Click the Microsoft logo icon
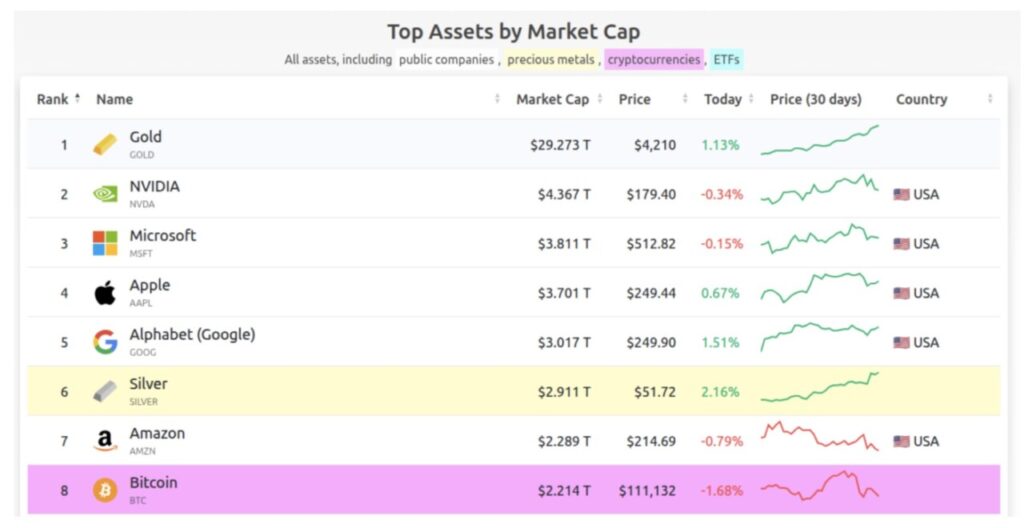The image size is (1024, 528). coord(105,243)
